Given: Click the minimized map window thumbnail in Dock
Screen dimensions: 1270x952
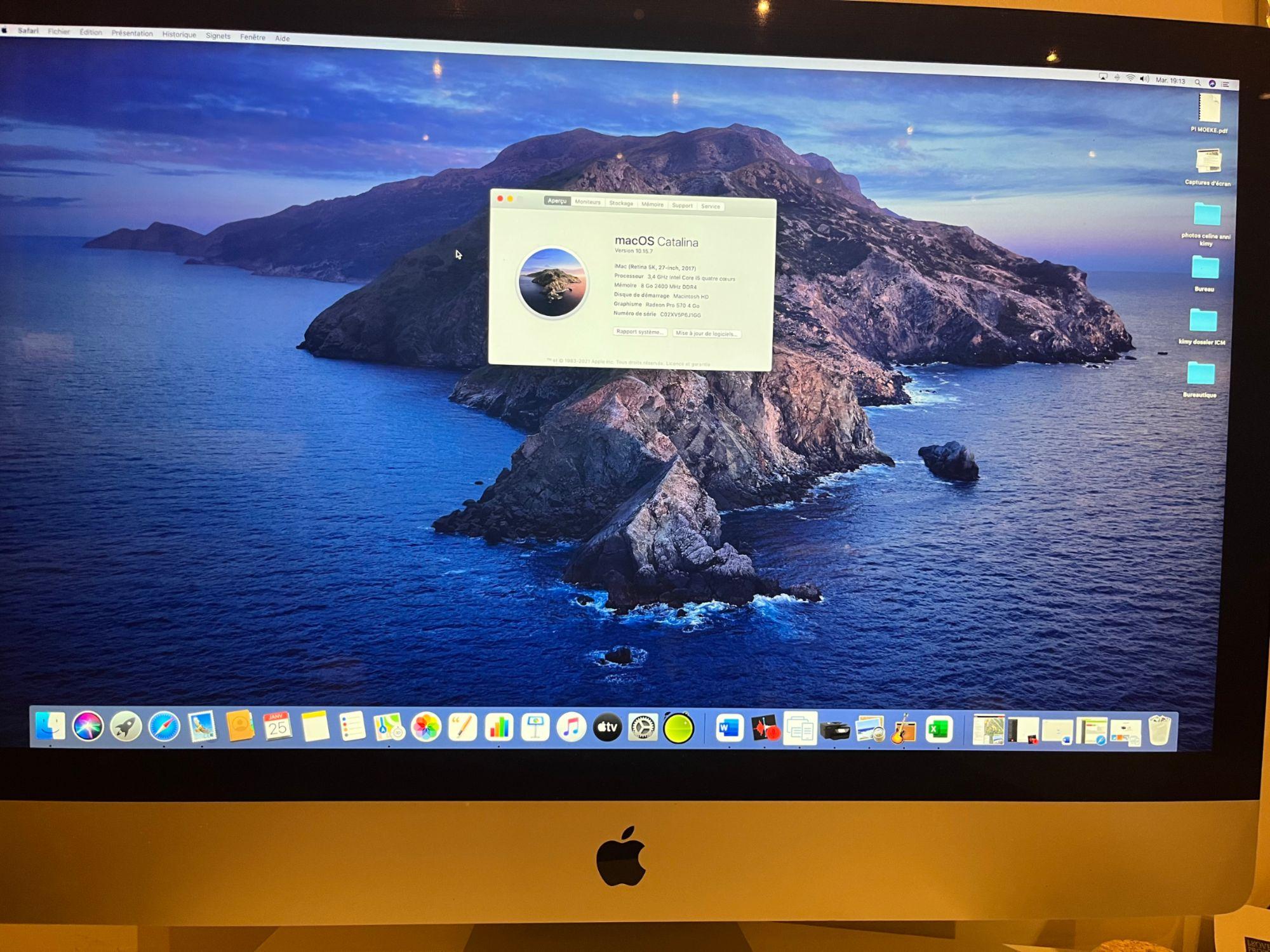Looking at the screenshot, I should (x=988, y=730).
